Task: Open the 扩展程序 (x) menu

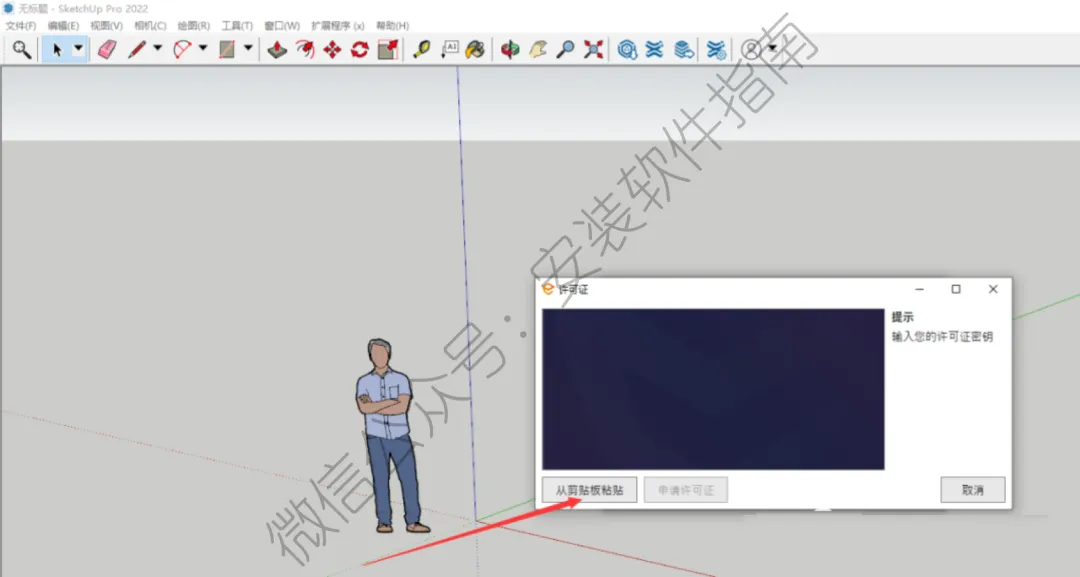Action: click(x=338, y=25)
